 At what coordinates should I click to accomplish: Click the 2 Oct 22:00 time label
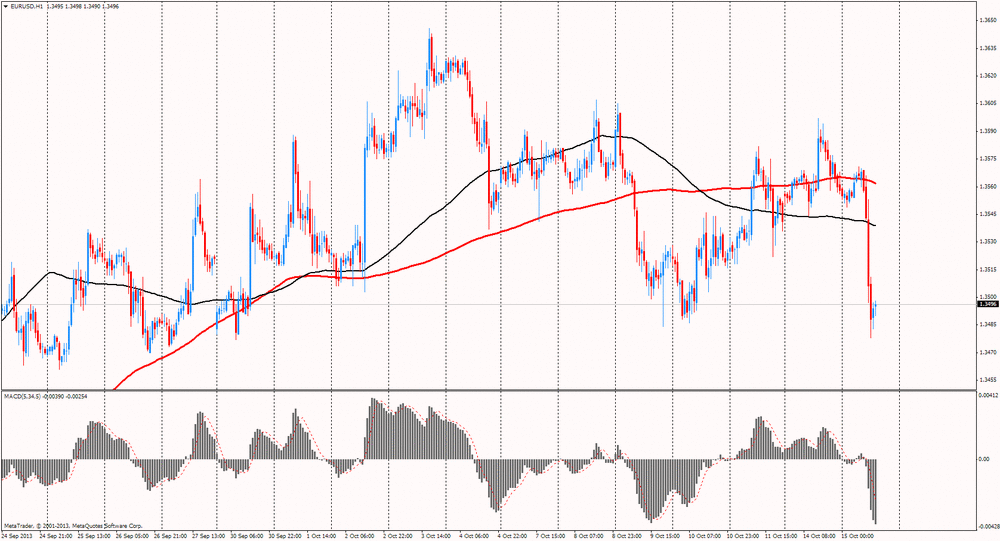click(398, 536)
